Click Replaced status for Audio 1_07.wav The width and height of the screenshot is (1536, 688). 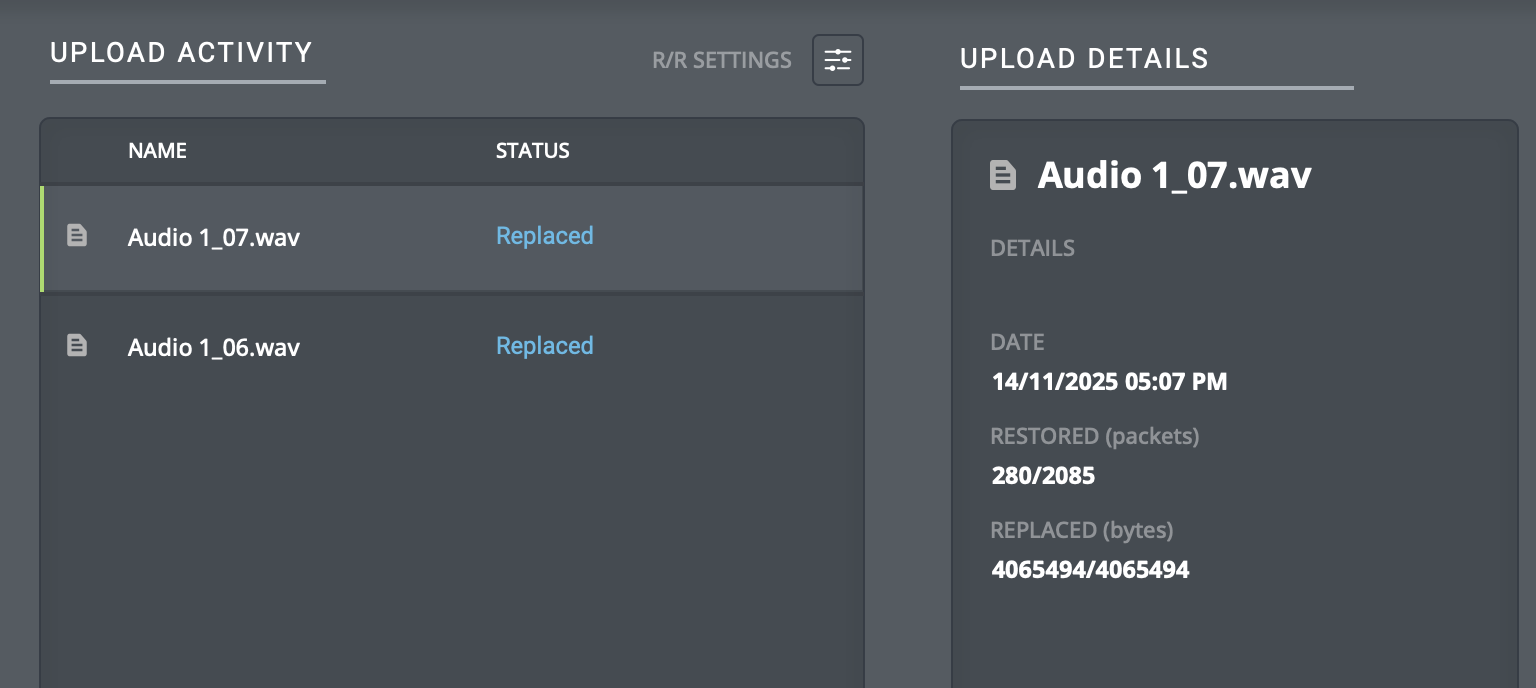(545, 236)
